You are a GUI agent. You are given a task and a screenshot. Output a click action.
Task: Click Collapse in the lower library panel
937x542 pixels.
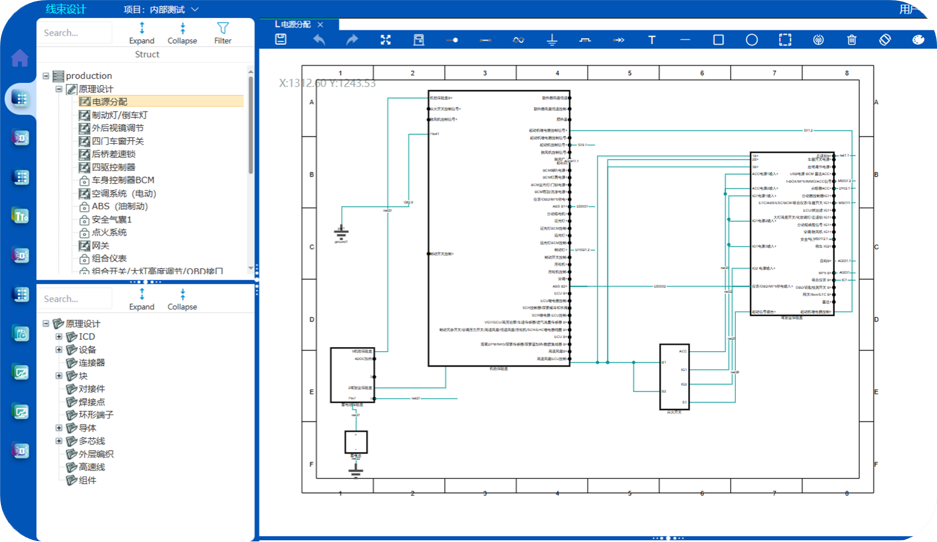click(x=182, y=299)
